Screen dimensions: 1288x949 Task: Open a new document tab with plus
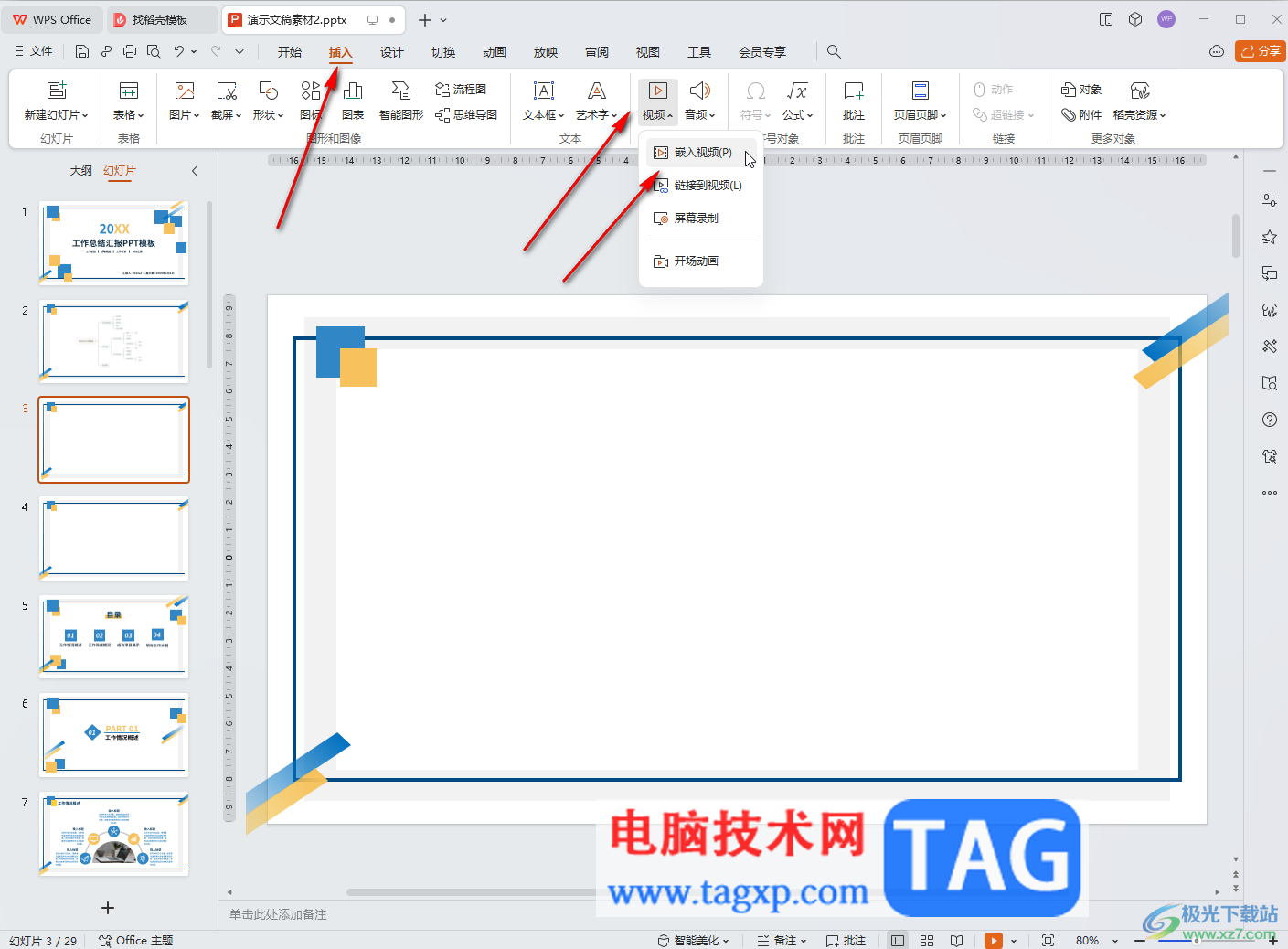point(424,19)
